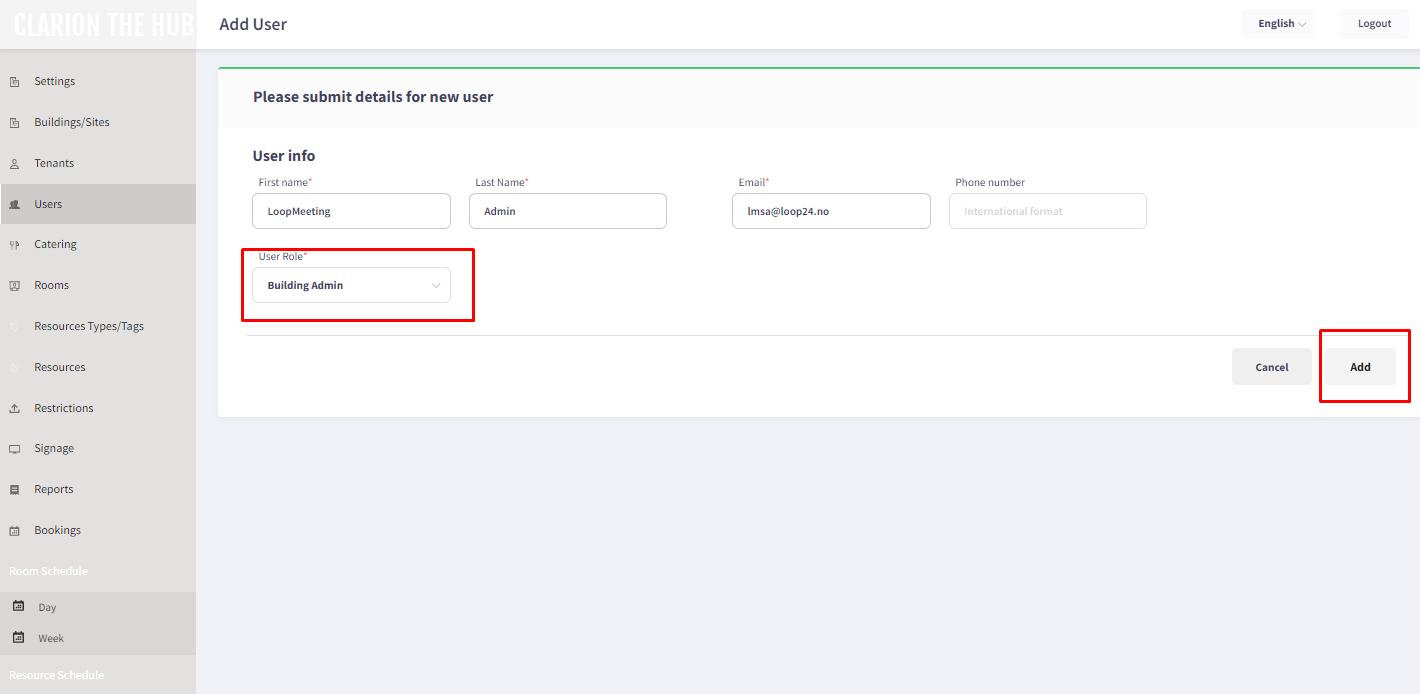
Task: Click the Add button to submit user
Action: coord(1360,366)
